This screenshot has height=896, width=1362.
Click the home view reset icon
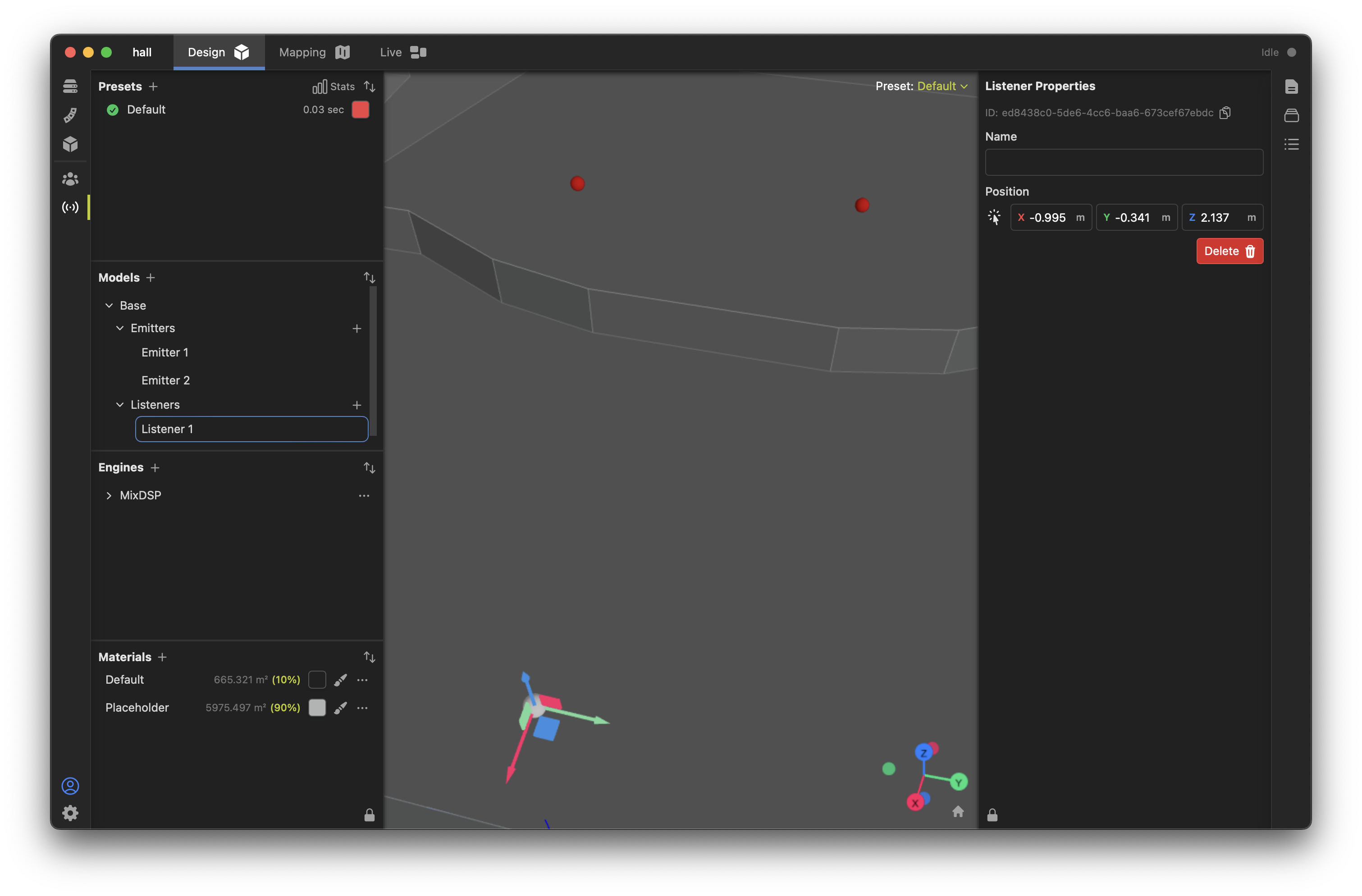tap(958, 811)
